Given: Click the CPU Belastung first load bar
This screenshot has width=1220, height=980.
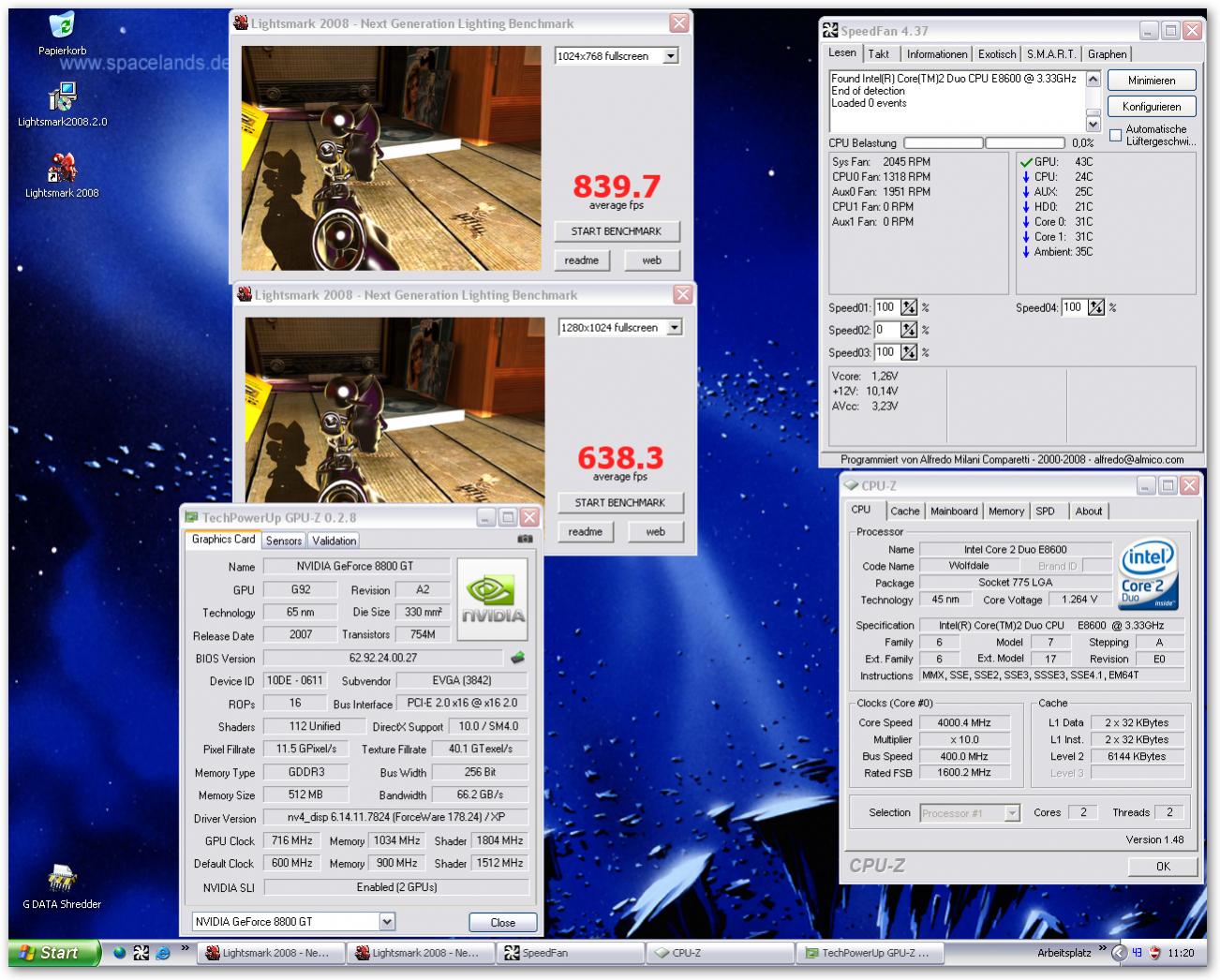Looking at the screenshot, I should click(943, 143).
